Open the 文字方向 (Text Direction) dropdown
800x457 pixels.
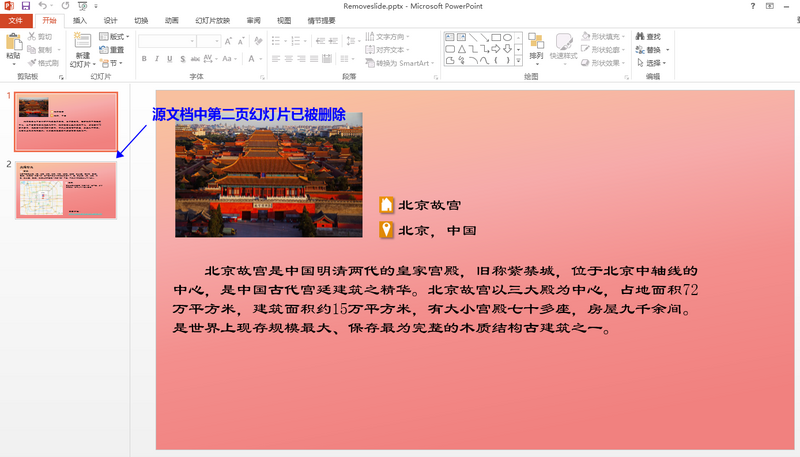click(387, 37)
